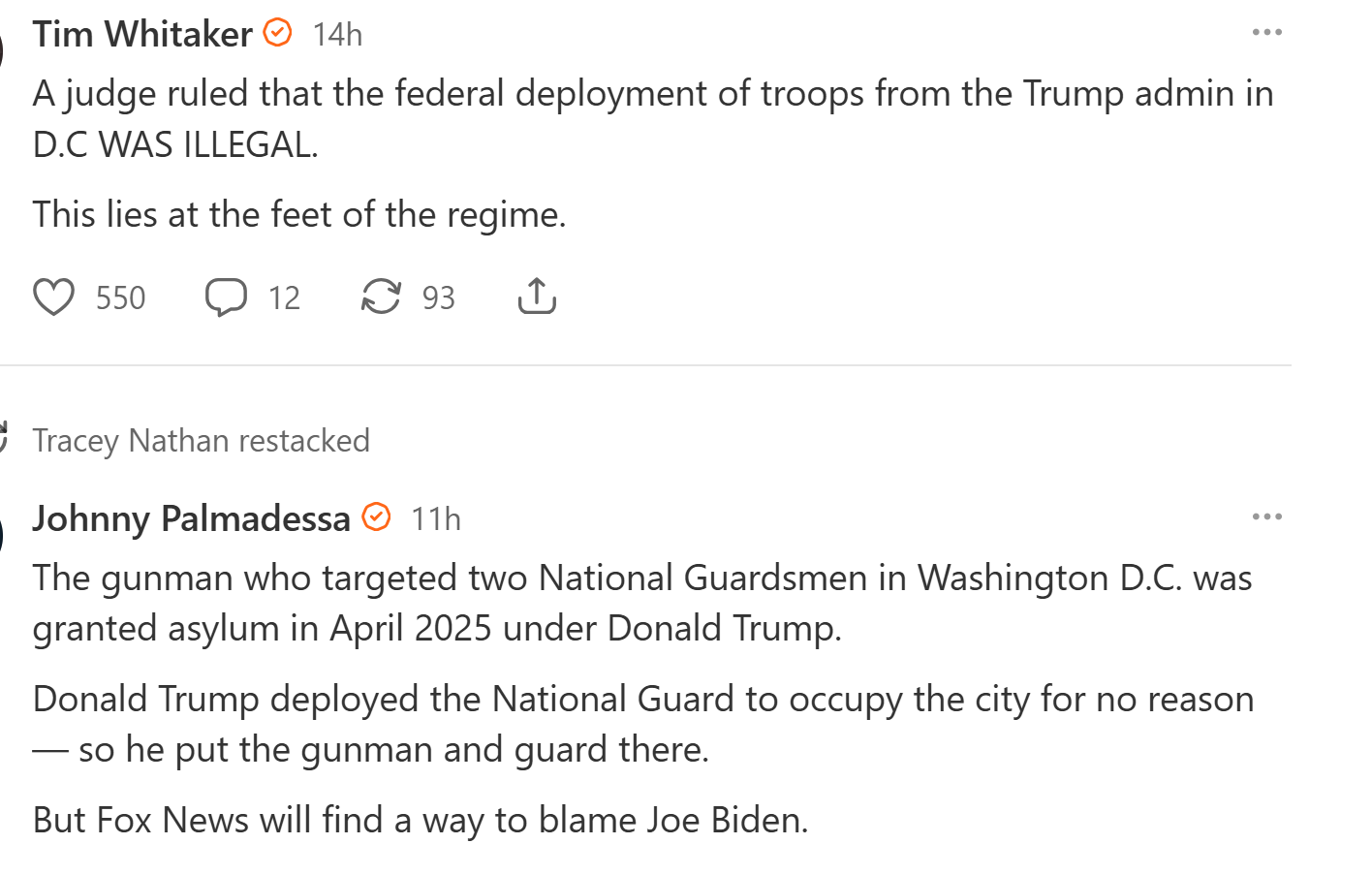Screen dimensions: 1372x875
Task: Open Tim Whitaker's profile from his name
Action: (142, 35)
